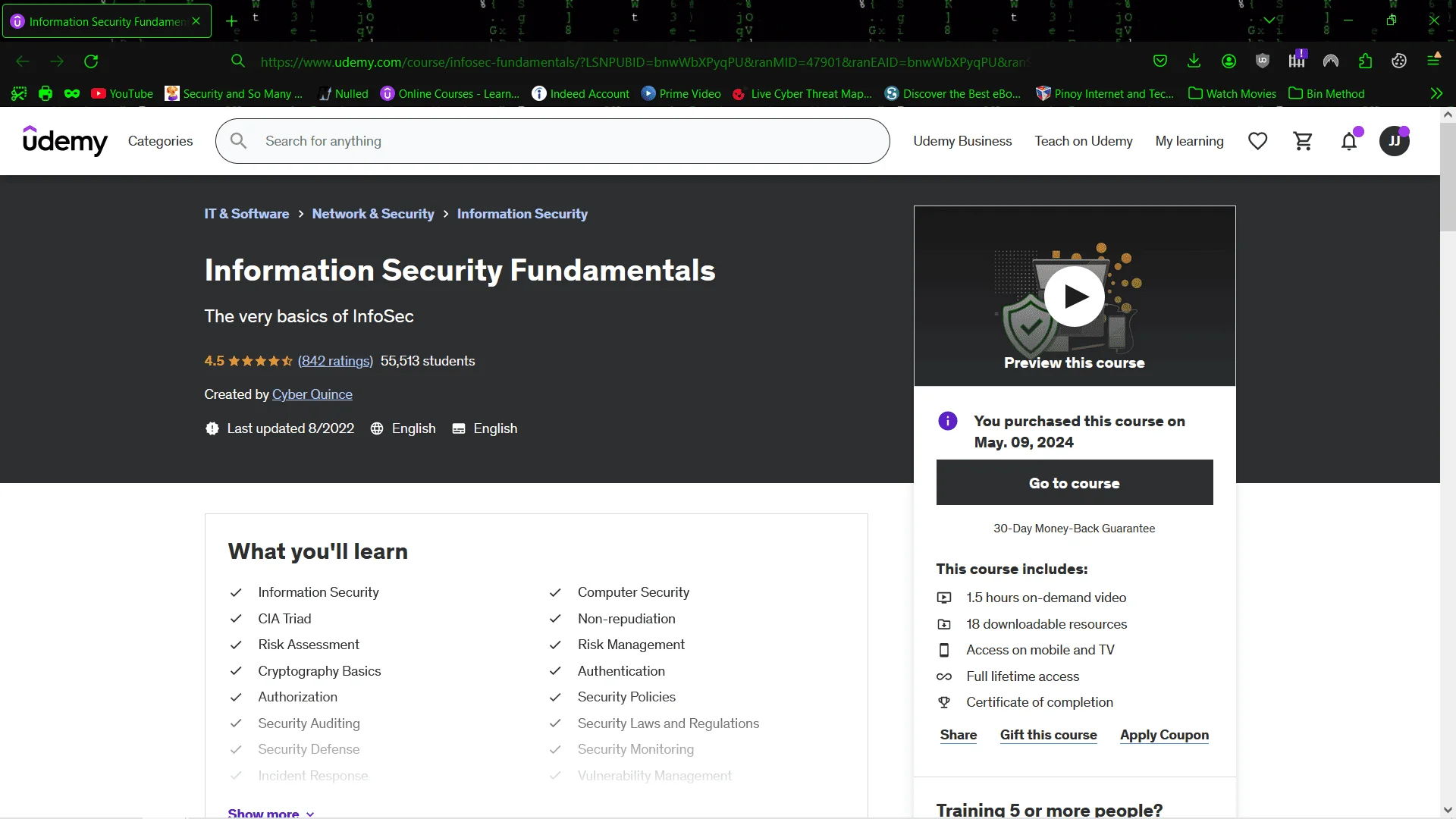The image size is (1456, 819).
Task: Open Udemy notifications bell
Action: point(1349,141)
